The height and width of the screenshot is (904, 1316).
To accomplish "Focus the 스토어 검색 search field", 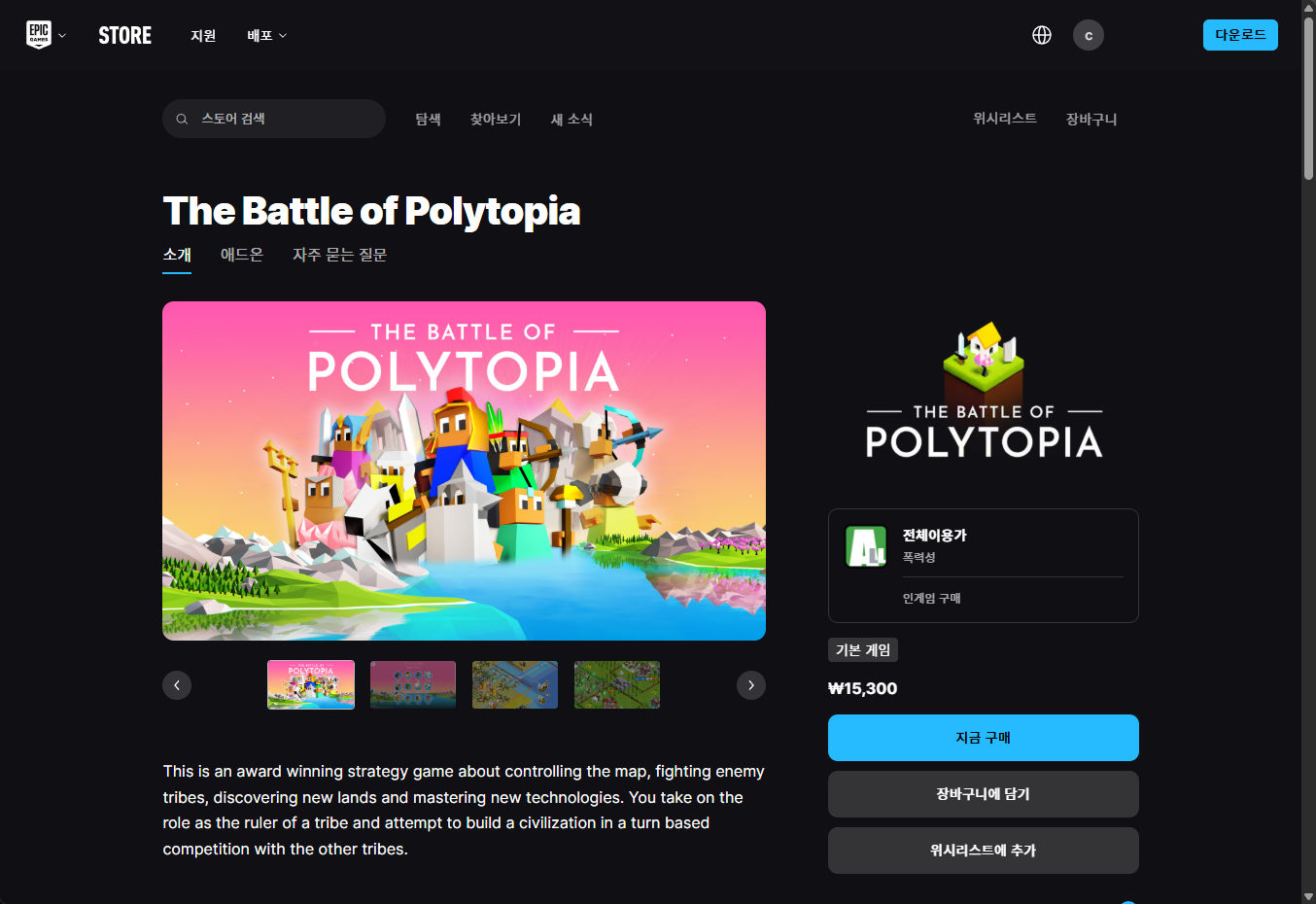I will 274,119.
